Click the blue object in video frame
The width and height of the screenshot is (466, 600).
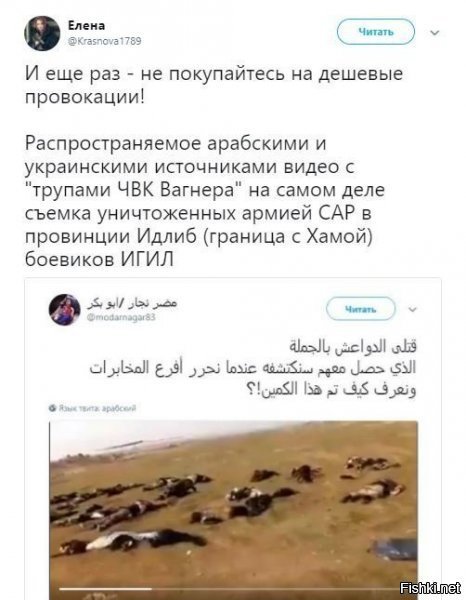[x=394, y=549]
